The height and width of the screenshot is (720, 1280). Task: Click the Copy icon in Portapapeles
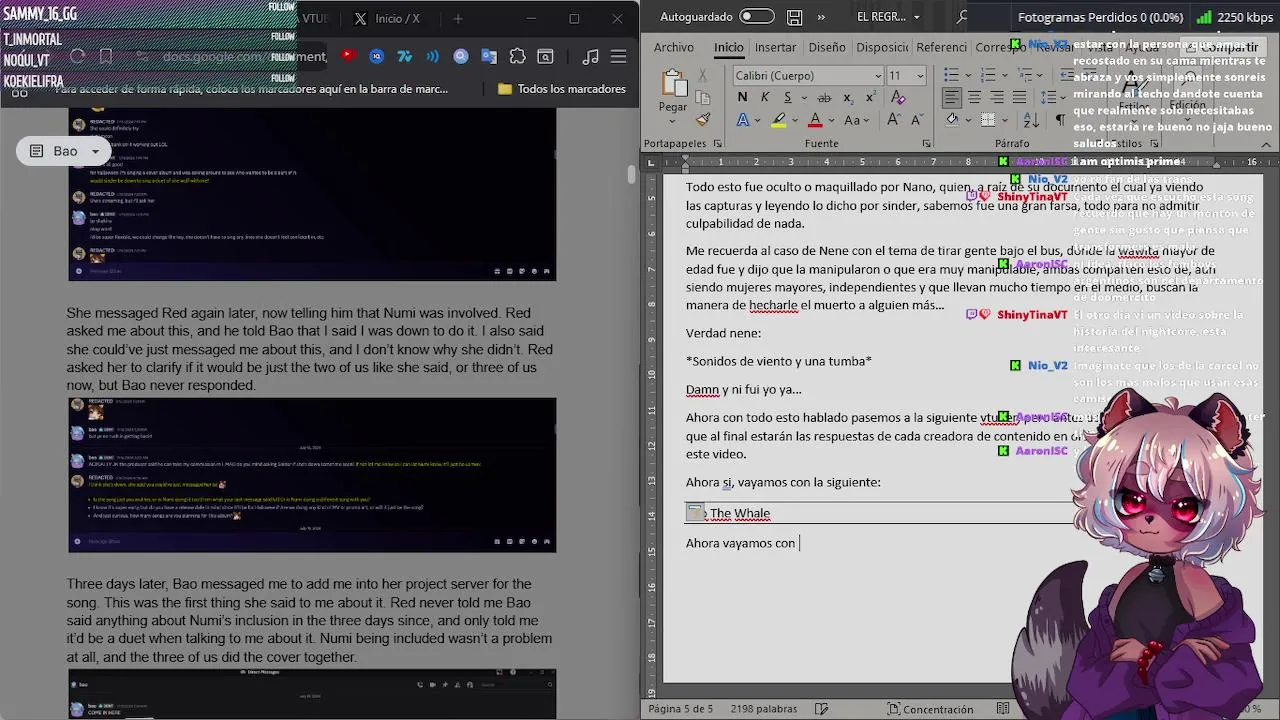tap(703, 97)
